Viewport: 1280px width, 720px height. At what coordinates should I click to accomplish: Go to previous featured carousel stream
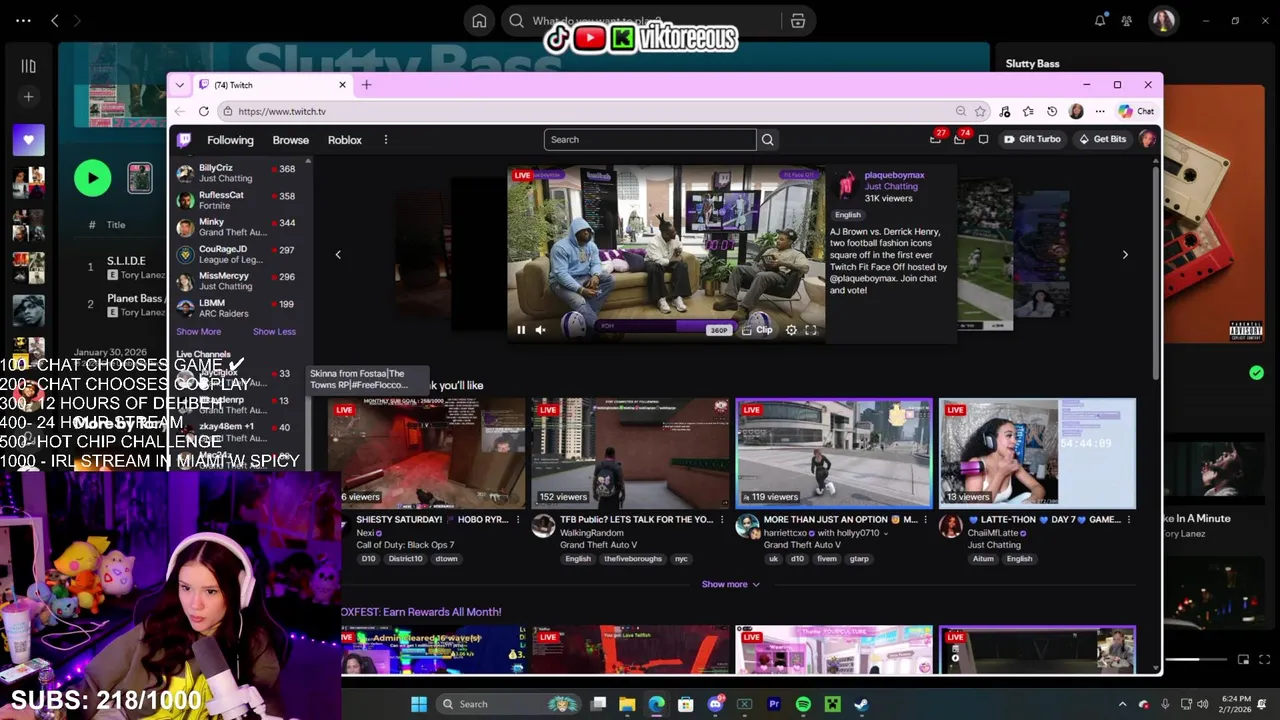click(338, 255)
